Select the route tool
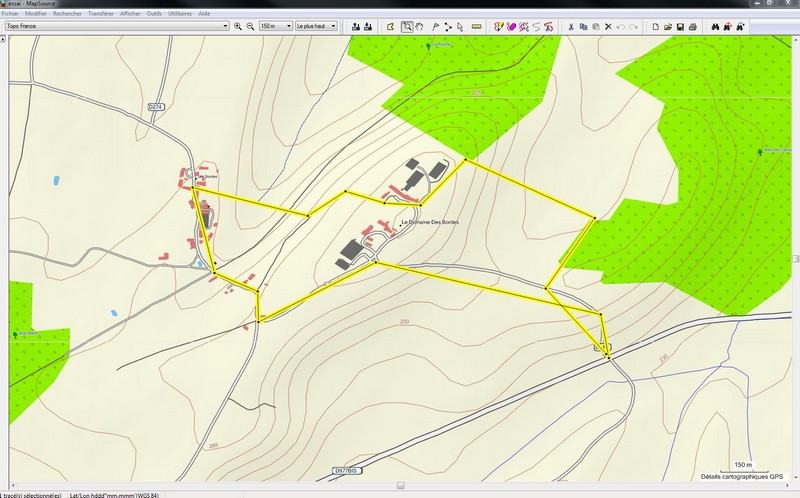Image resolution: width=800 pixels, height=498 pixels. pyautogui.click(x=448, y=26)
